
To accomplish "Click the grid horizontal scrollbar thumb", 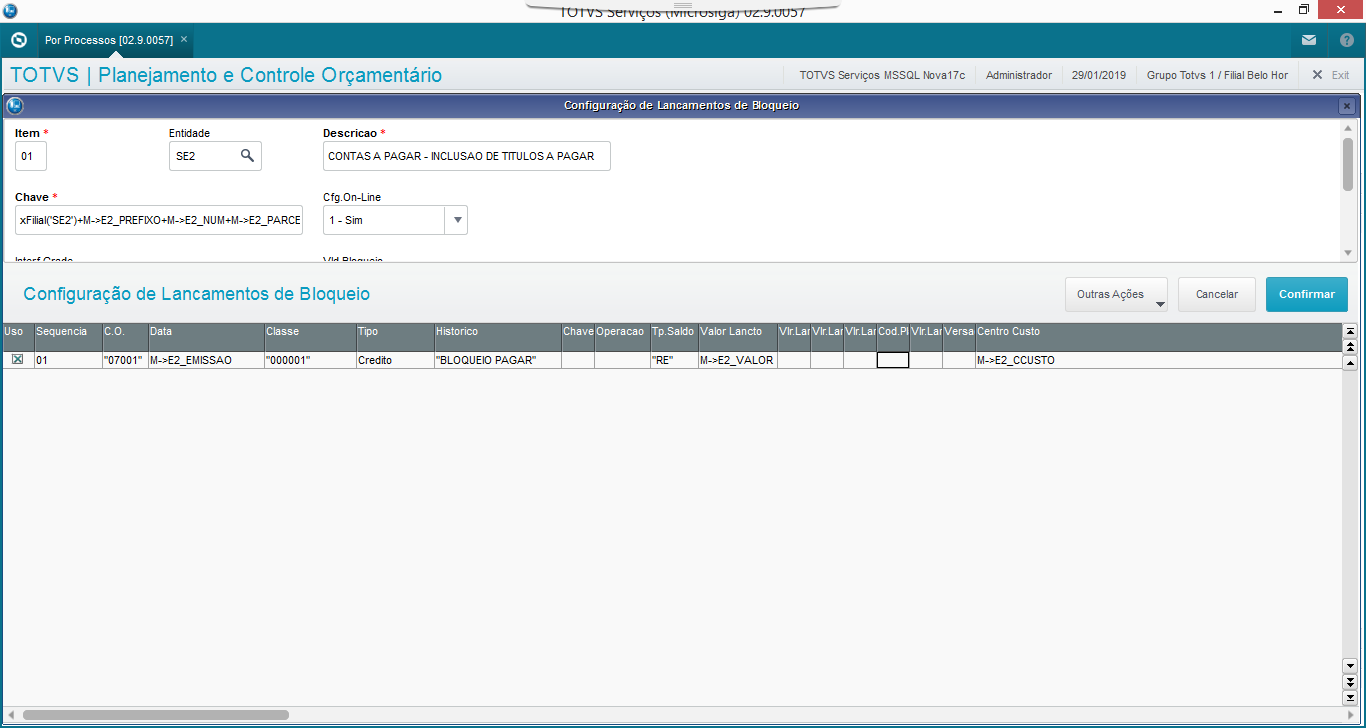I will 155,715.
